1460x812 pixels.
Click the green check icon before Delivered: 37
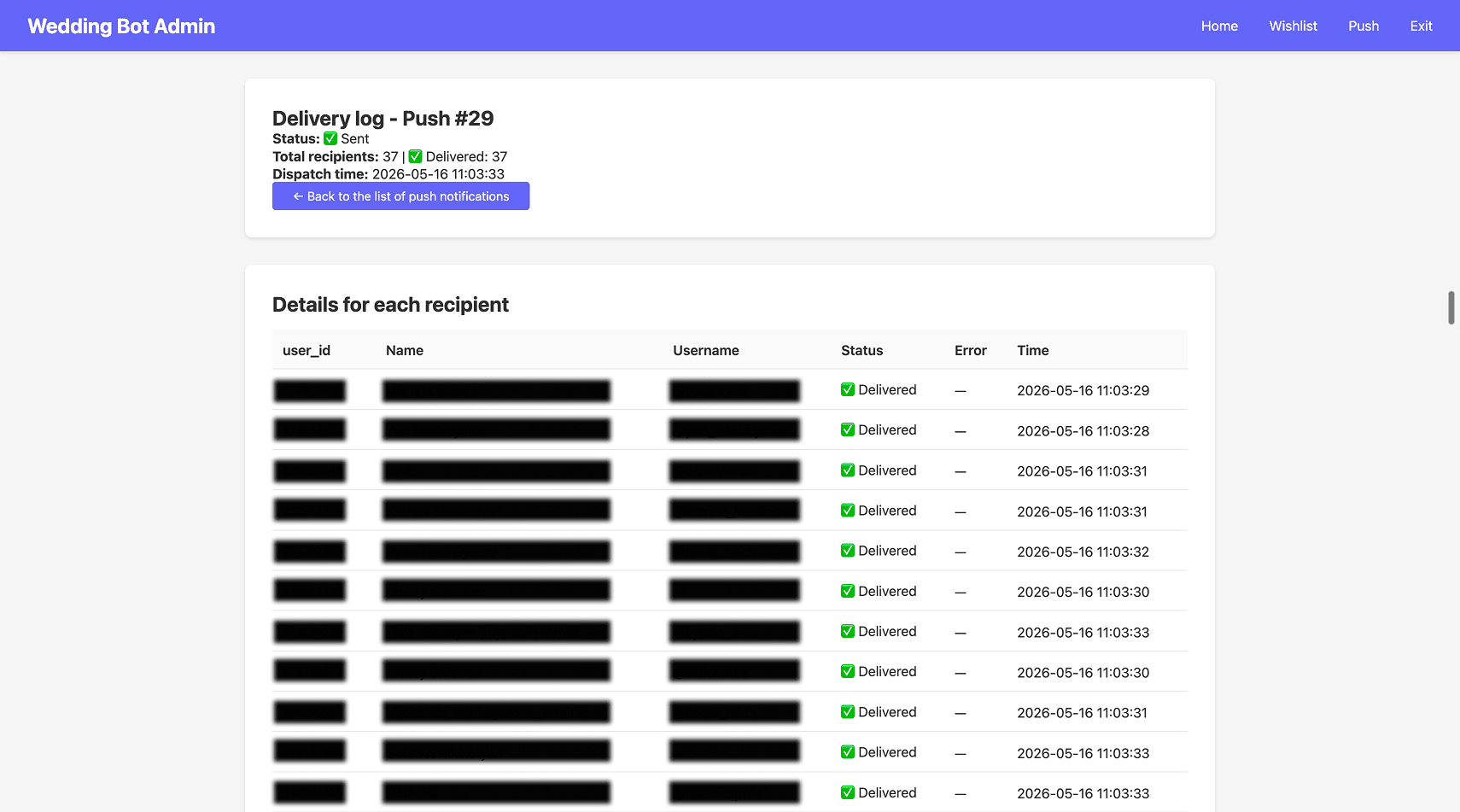[x=415, y=156]
